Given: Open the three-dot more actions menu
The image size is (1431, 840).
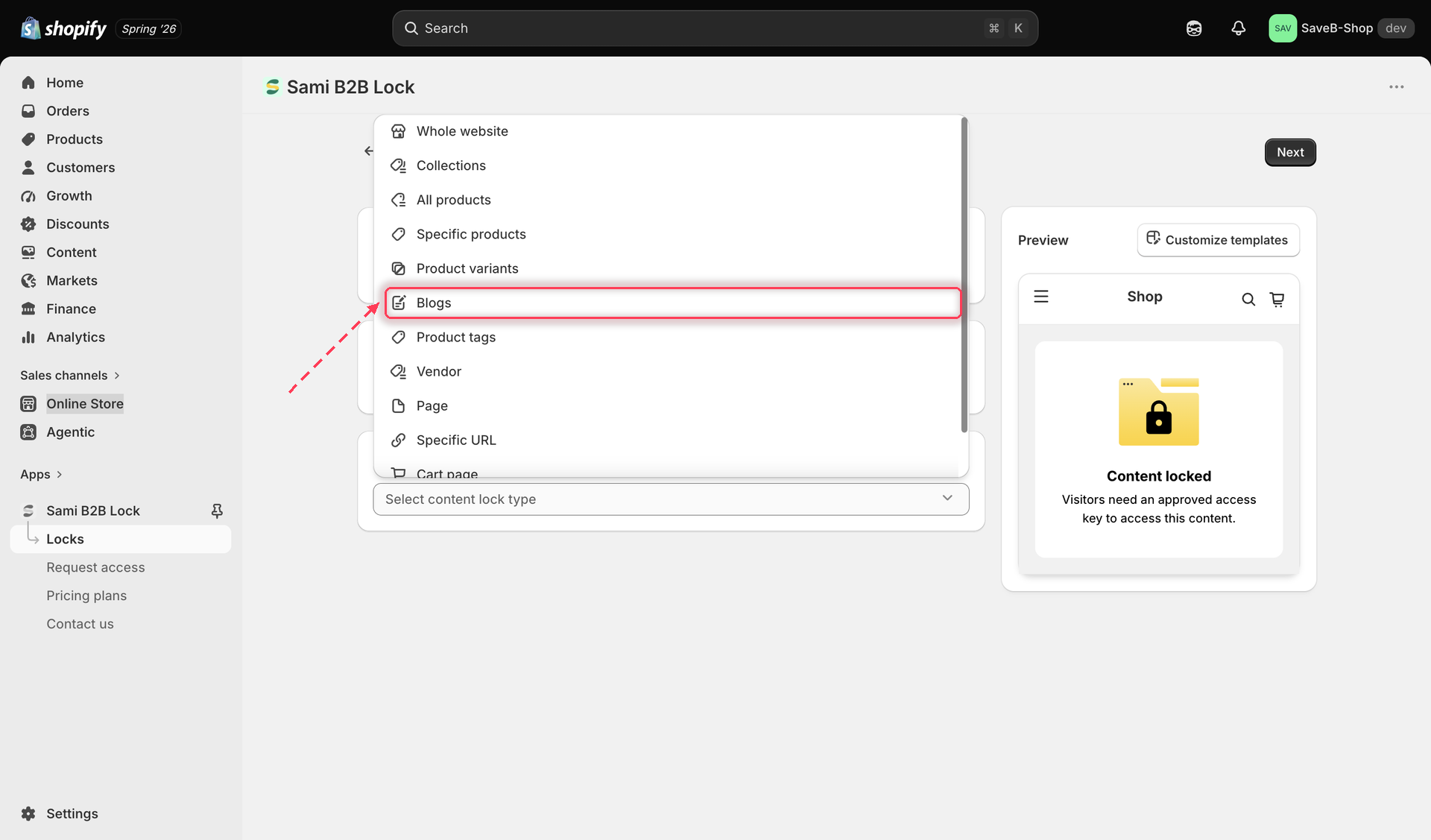Looking at the screenshot, I should (x=1396, y=87).
